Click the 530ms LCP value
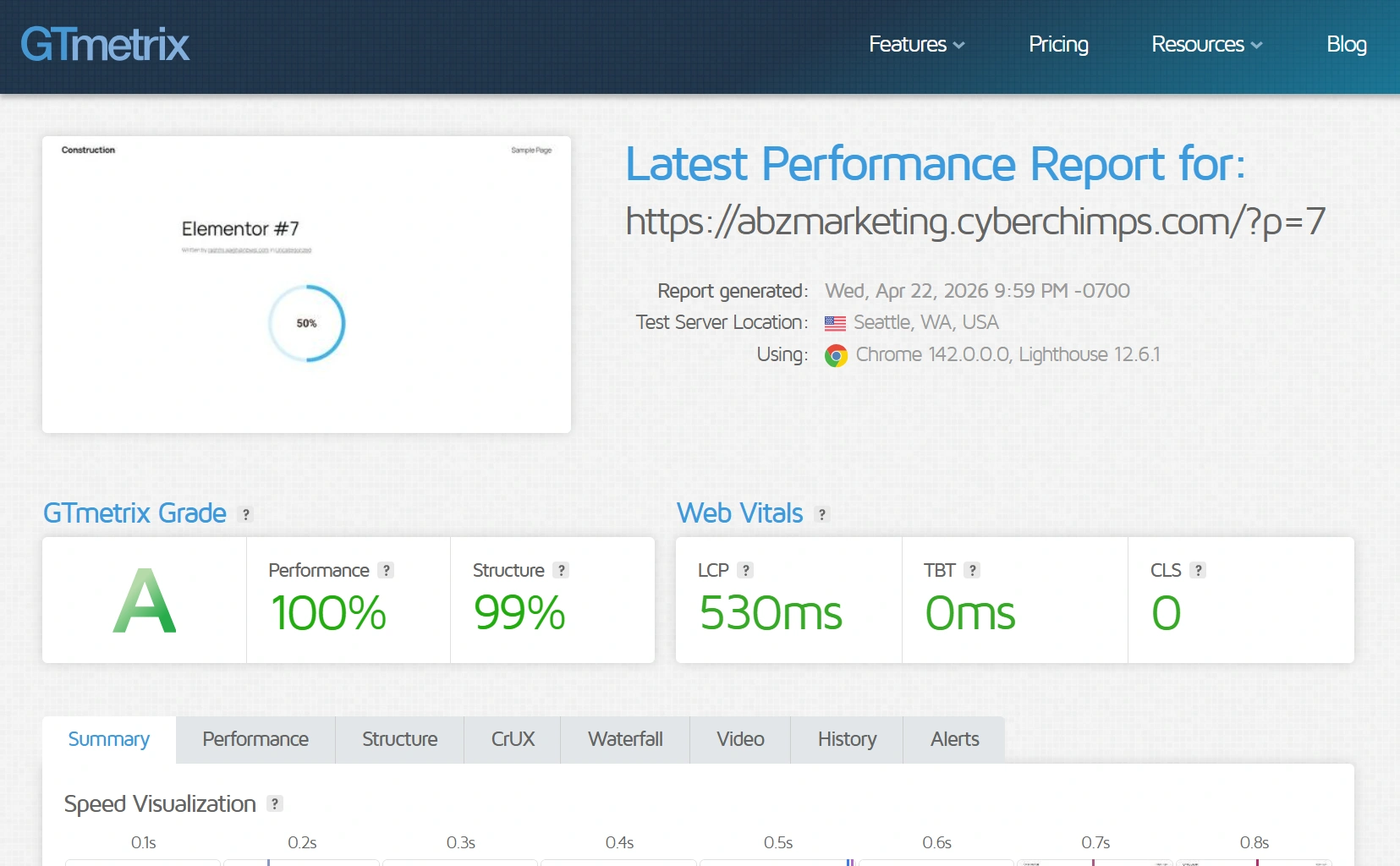 771,613
